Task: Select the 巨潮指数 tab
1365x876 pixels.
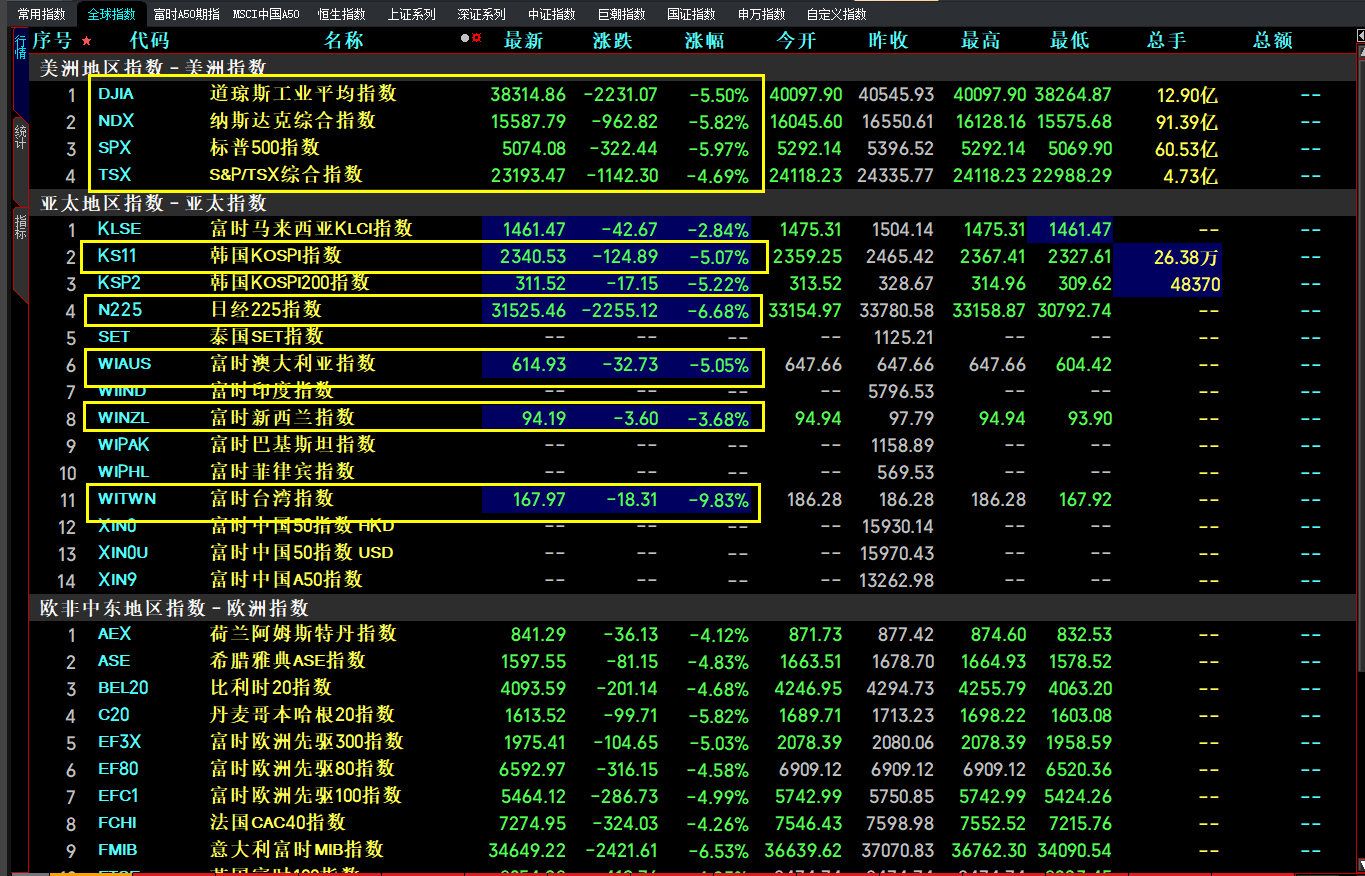Action: click(622, 14)
